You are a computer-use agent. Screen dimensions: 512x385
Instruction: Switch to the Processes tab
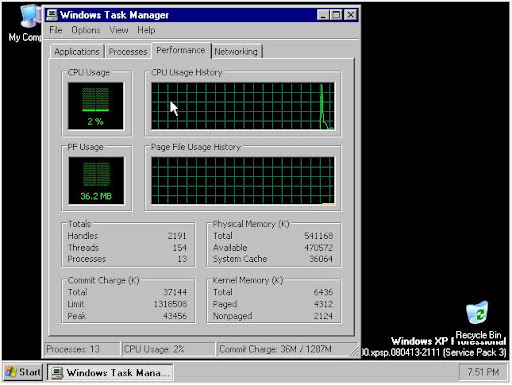[x=128, y=52]
